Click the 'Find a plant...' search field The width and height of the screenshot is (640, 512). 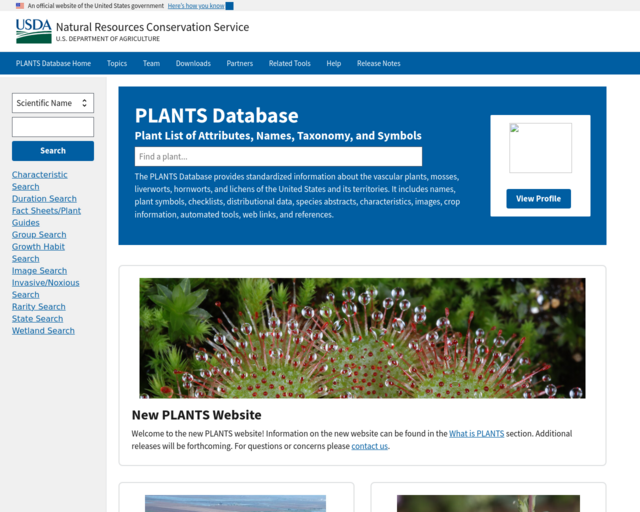coord(278,156)
